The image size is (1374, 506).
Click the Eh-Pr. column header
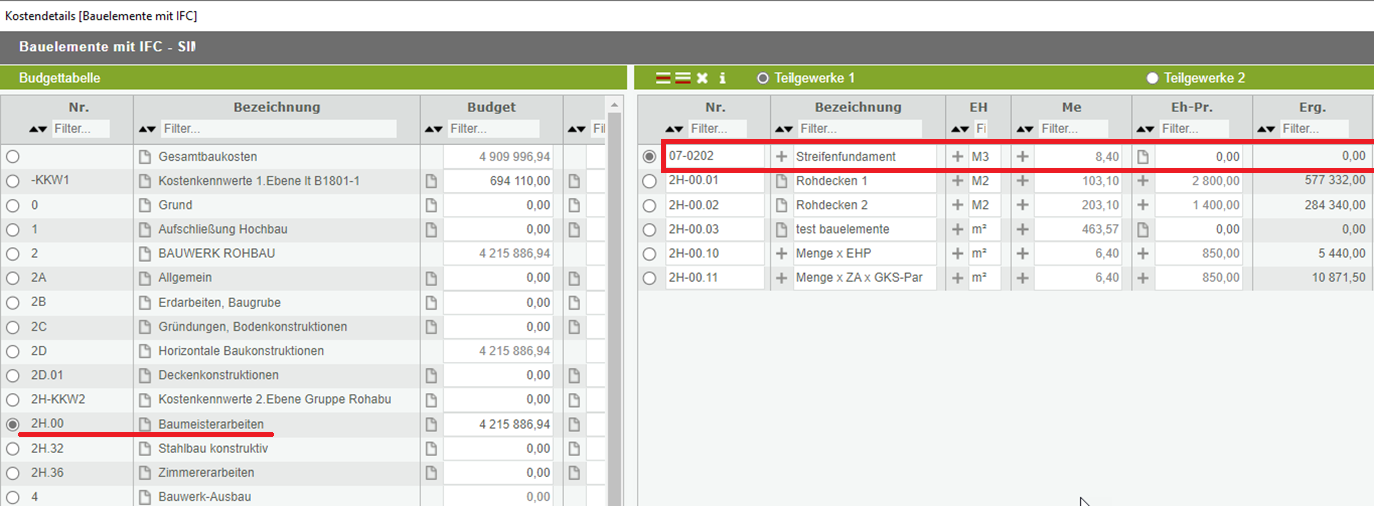pos(1192,107)
